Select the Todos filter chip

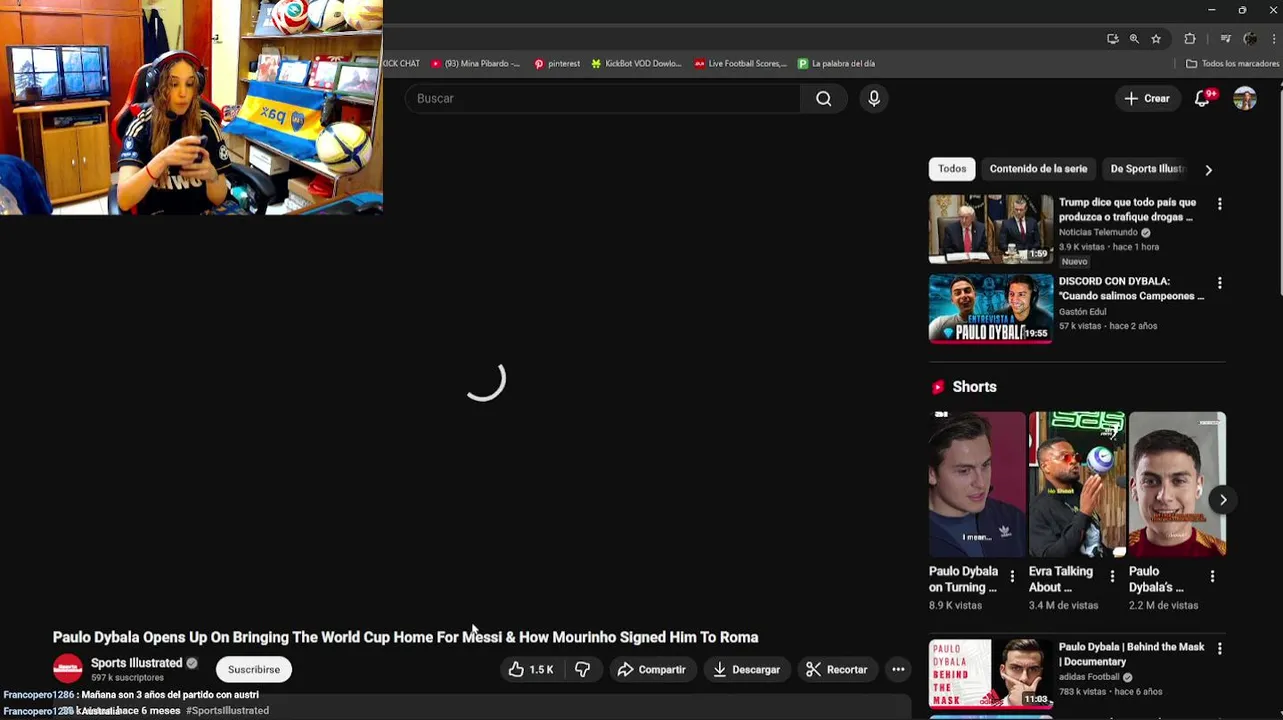click(x=952, y=169)
